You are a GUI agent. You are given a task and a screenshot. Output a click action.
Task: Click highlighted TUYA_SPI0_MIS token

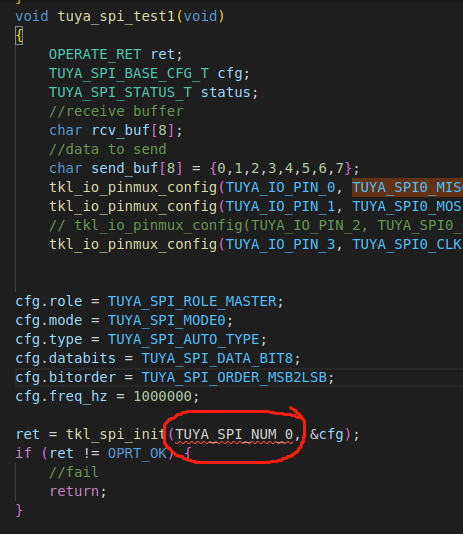click(407, 188)
